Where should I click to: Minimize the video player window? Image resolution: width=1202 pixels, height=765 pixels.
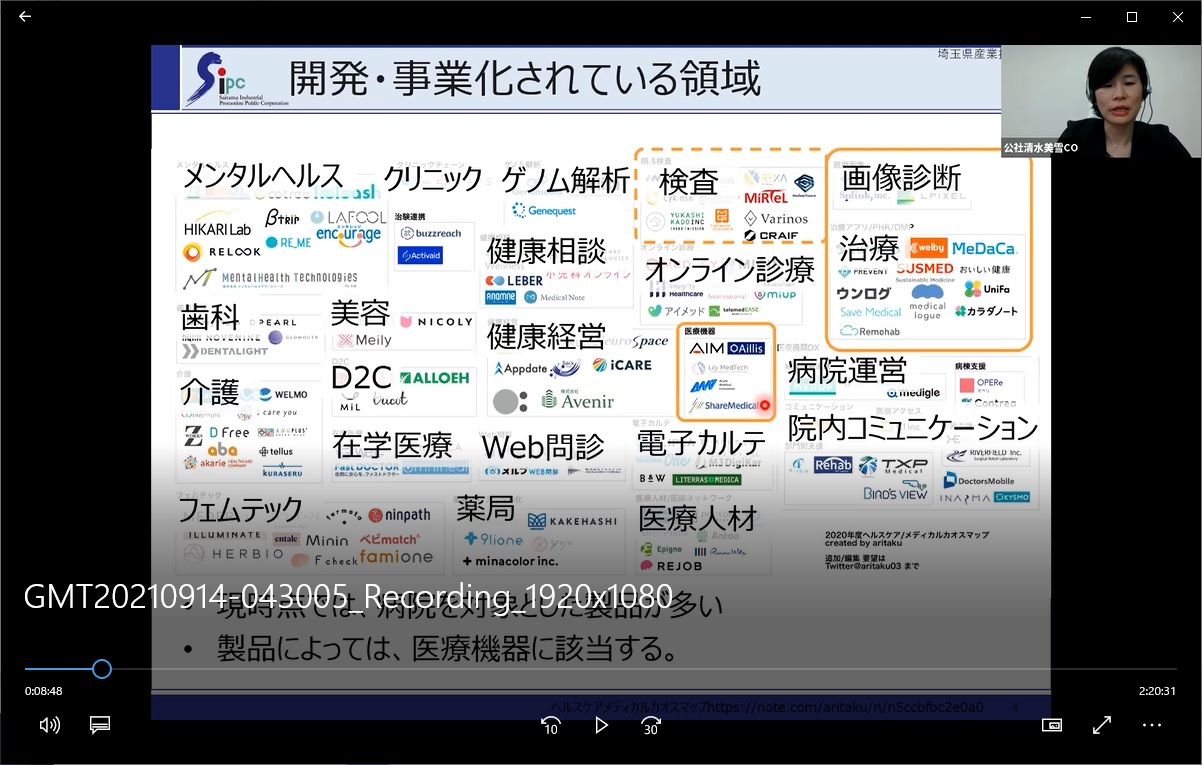click(x=1086, y=16)
